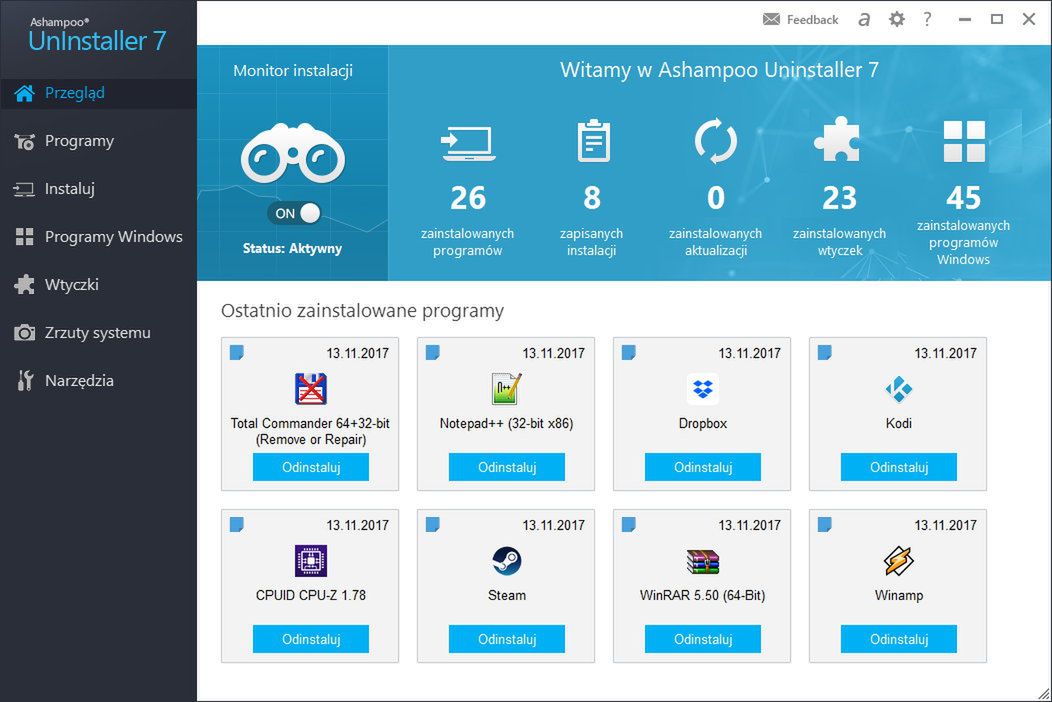Uninstall WinRAR 5.50 (64-Bit)
Viewport: 1052px width, 702px height.
click(702, 639)
